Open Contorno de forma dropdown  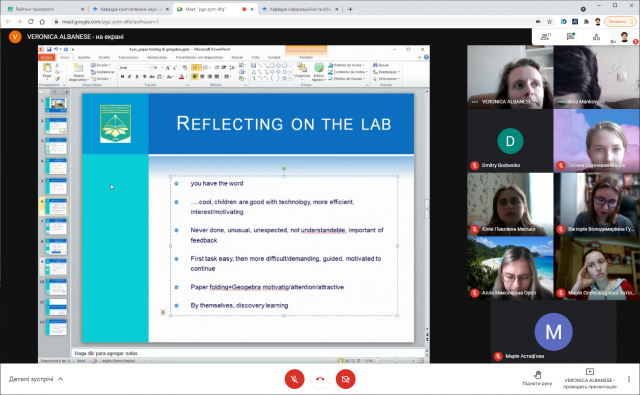[x=348, y=72]
